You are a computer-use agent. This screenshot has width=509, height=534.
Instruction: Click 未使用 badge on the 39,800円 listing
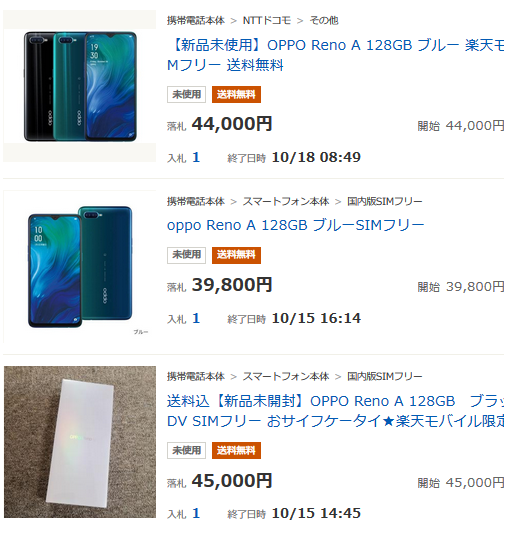point(186,255)
